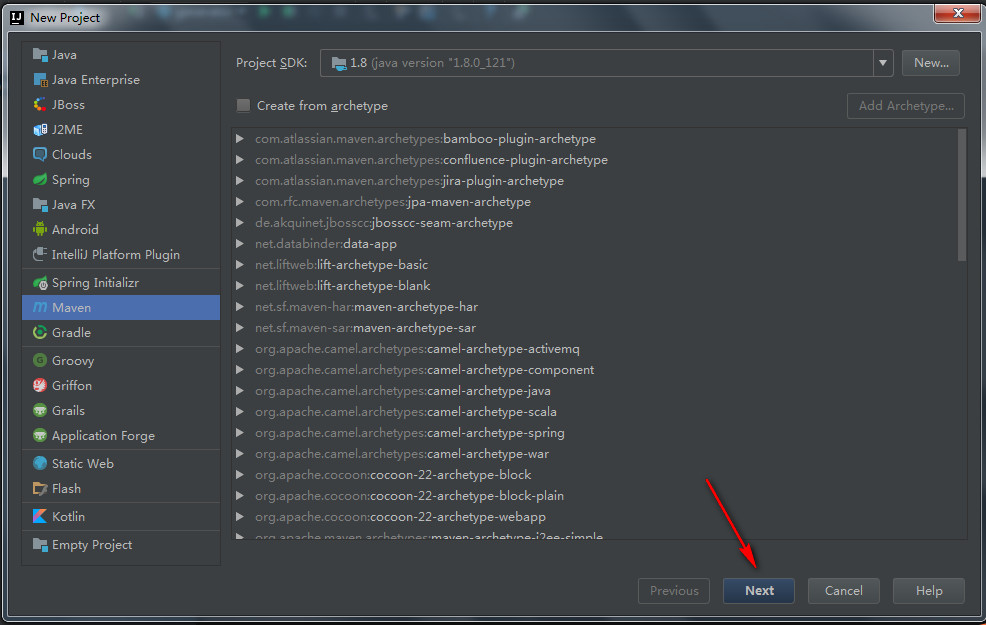Select the J2ME icon
986x625 pixels.
[x=40, y=130]
